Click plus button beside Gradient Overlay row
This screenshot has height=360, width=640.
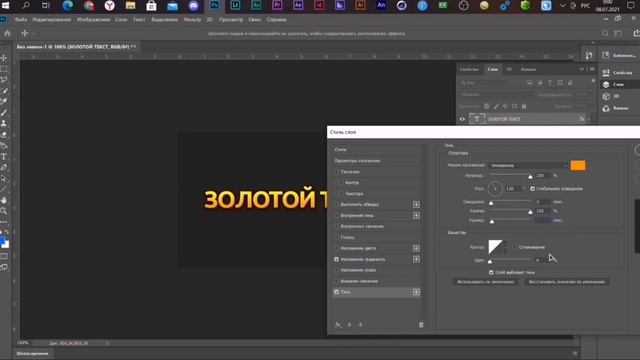[416, 259]
